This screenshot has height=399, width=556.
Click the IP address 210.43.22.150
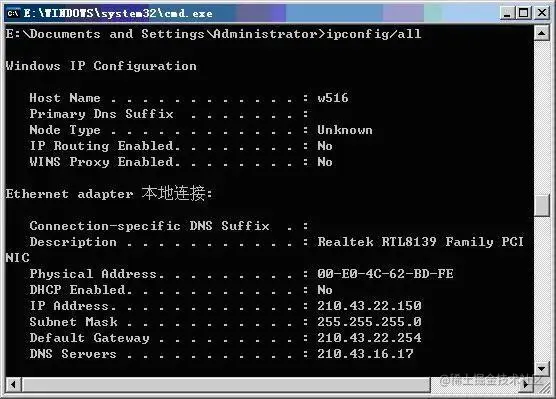pyautogui.click(x=369, y=305)
